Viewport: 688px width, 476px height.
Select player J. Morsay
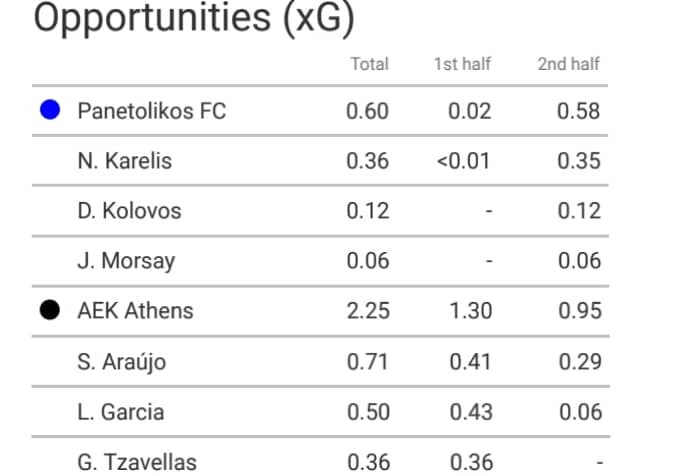pyautogui.click(x=126, y=261)
